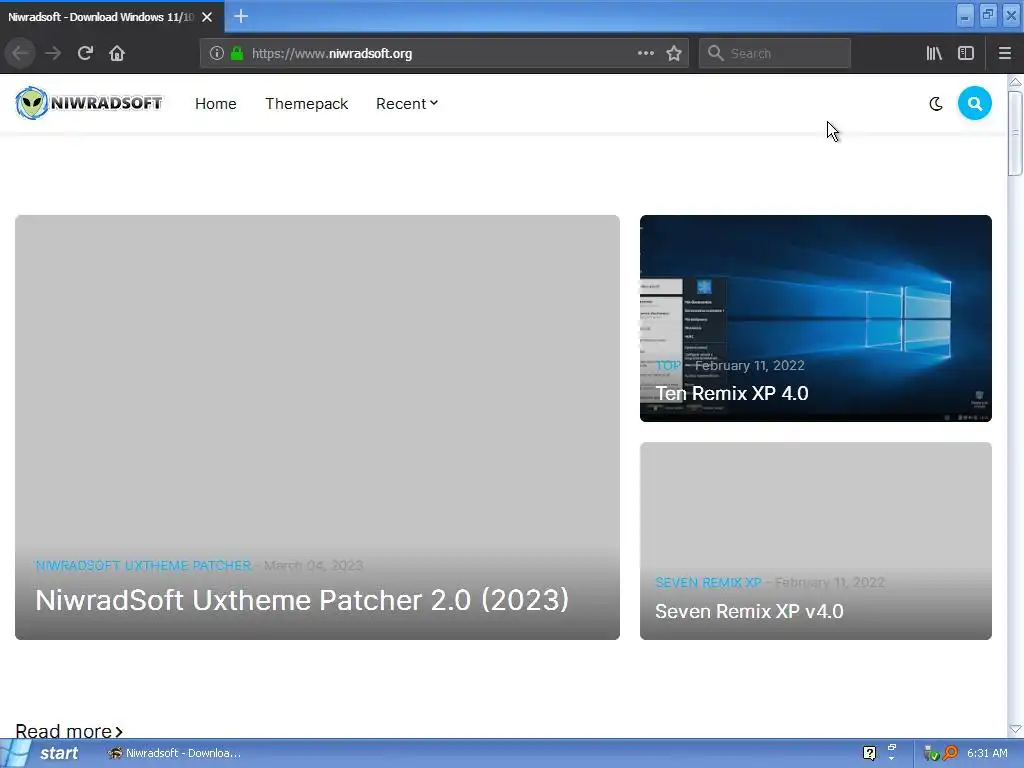The height and width of the screenshot is (768, 1024).
Task: Select Niwradsoft taskbar window button
Action: [174, 753]
